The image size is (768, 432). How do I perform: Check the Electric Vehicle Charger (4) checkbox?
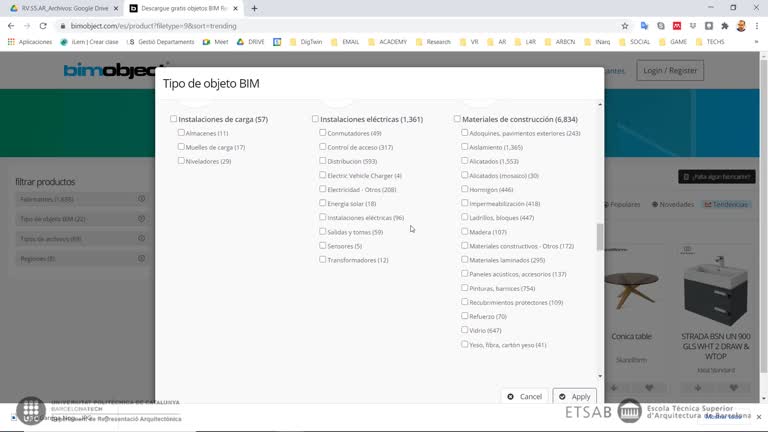coord(323,175)
